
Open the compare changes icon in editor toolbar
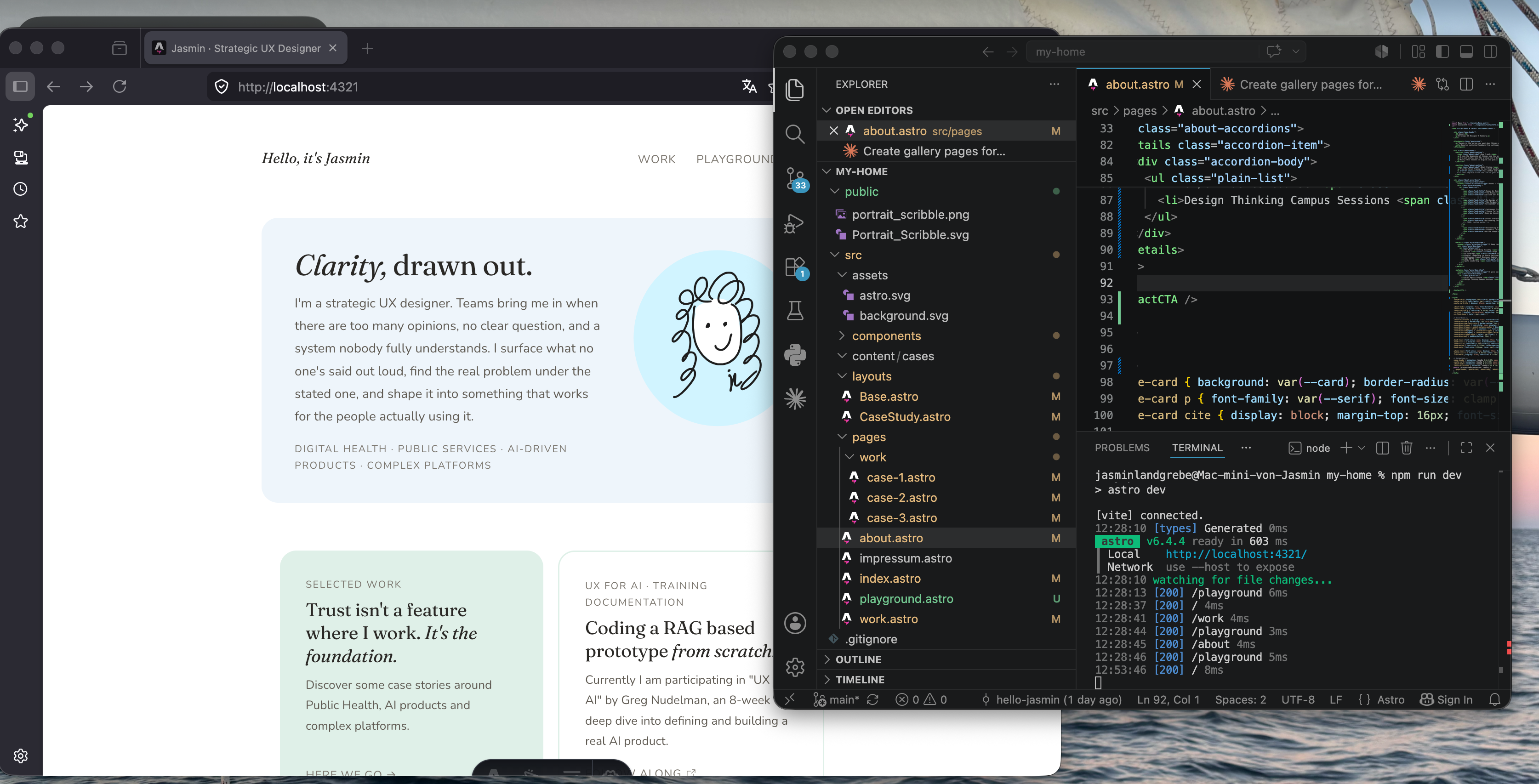[x=1442, y=84]
